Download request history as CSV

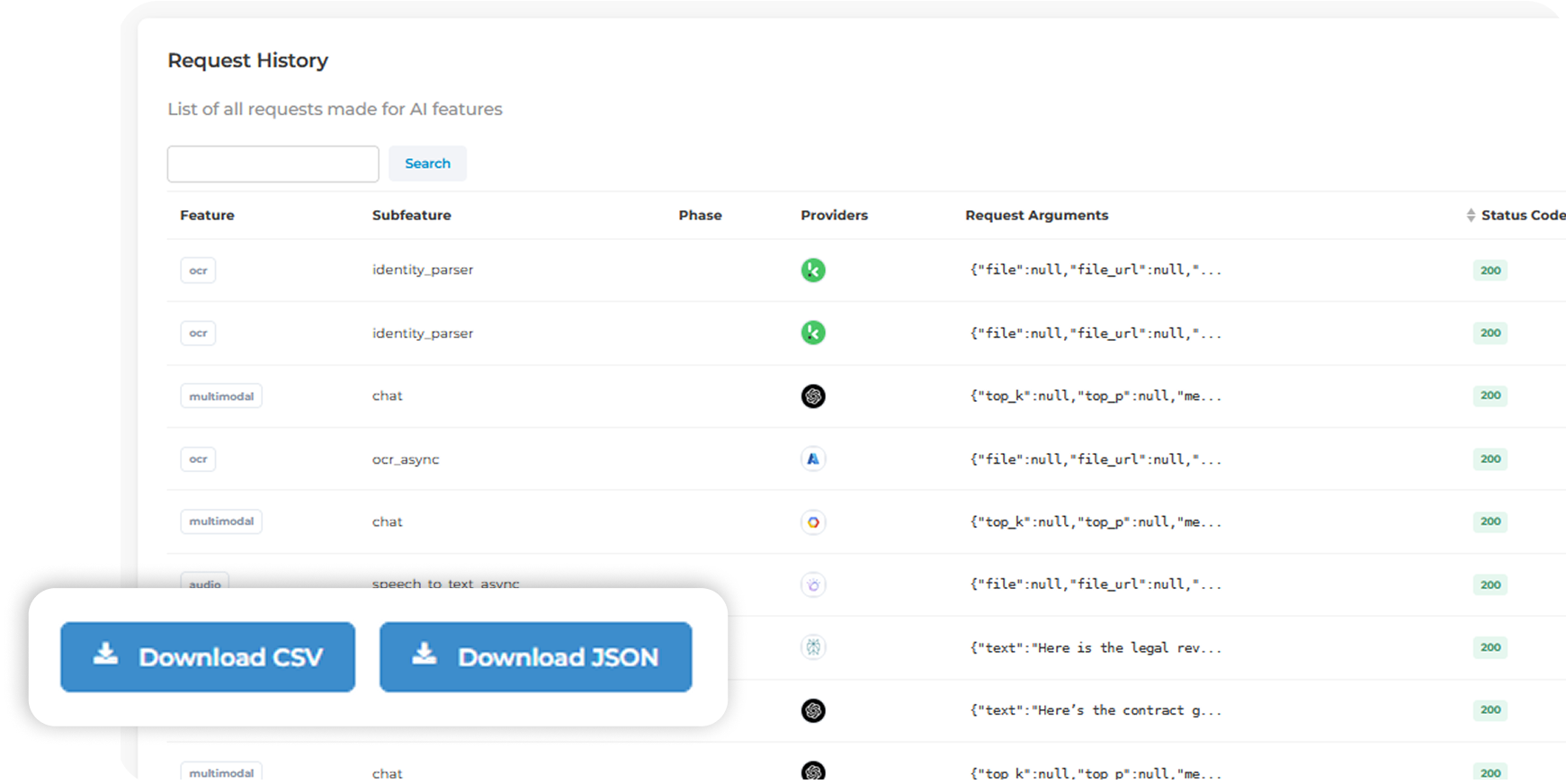[208, 657]
